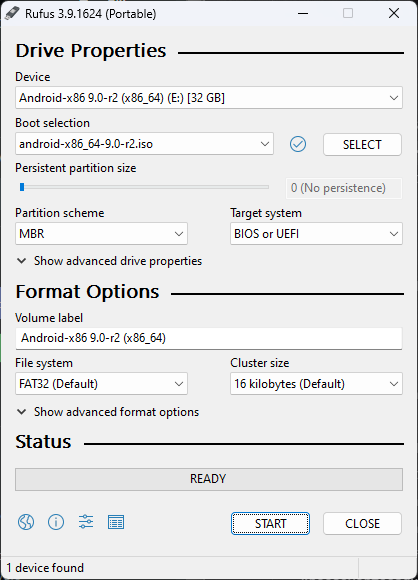Close the Rufus window with X
Screen dimensions: 418x580
coord(394,14)
